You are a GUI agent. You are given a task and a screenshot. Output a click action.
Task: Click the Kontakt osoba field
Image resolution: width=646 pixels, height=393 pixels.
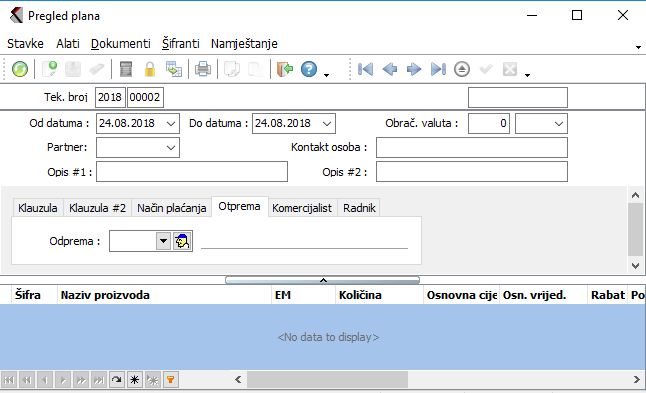click(x=472, y=147)
